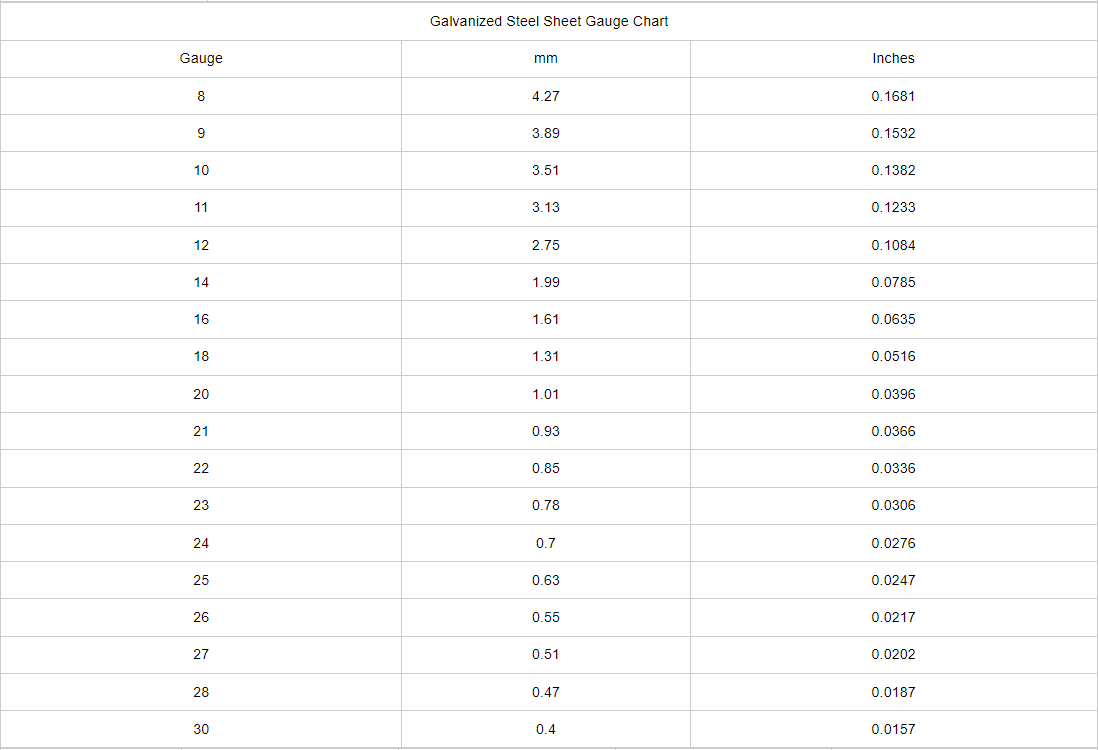This screenshot has height=750, width=1098.
Task: Click the 4.27 mm value cell
Action: point(546,96)
